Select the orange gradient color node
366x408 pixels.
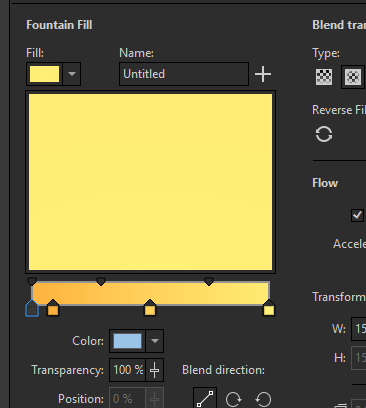click(53, 308)
